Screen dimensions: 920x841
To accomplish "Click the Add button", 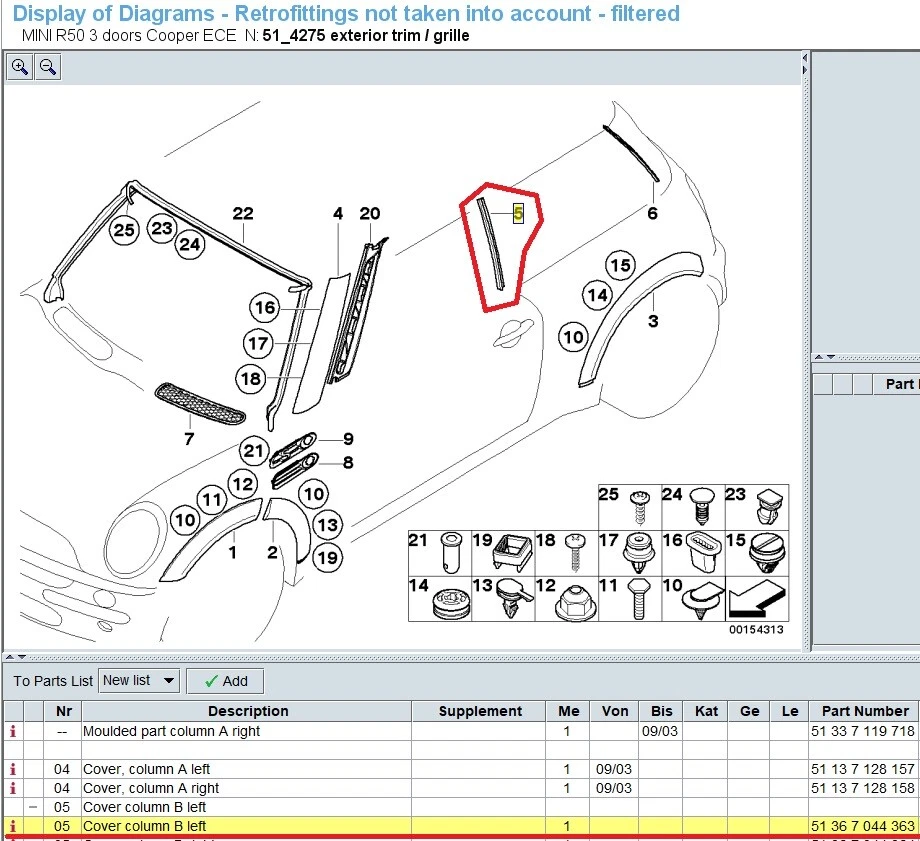I will (225, 681).
